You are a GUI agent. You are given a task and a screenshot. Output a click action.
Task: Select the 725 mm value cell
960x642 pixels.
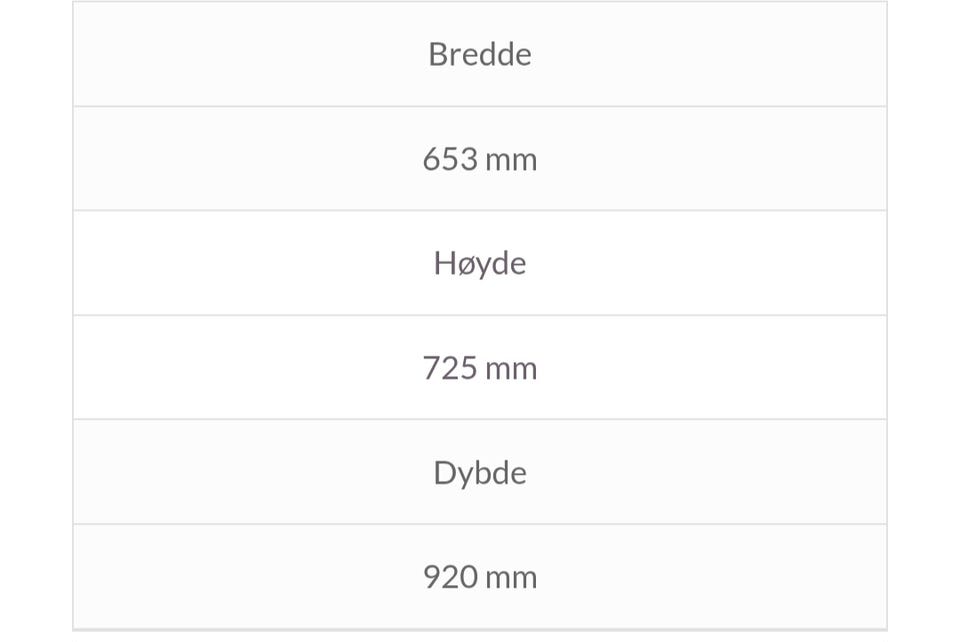click(x=479, y=368)
